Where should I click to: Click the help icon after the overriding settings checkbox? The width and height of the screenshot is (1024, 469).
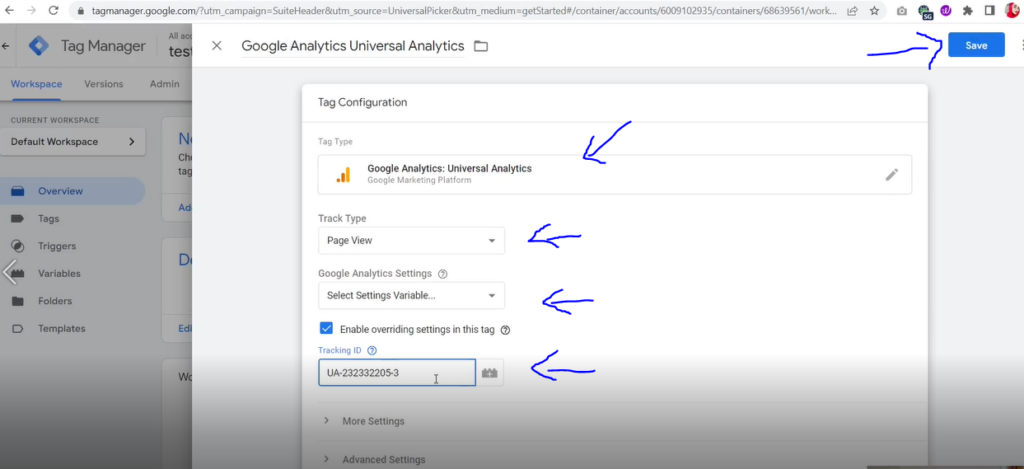505,330
